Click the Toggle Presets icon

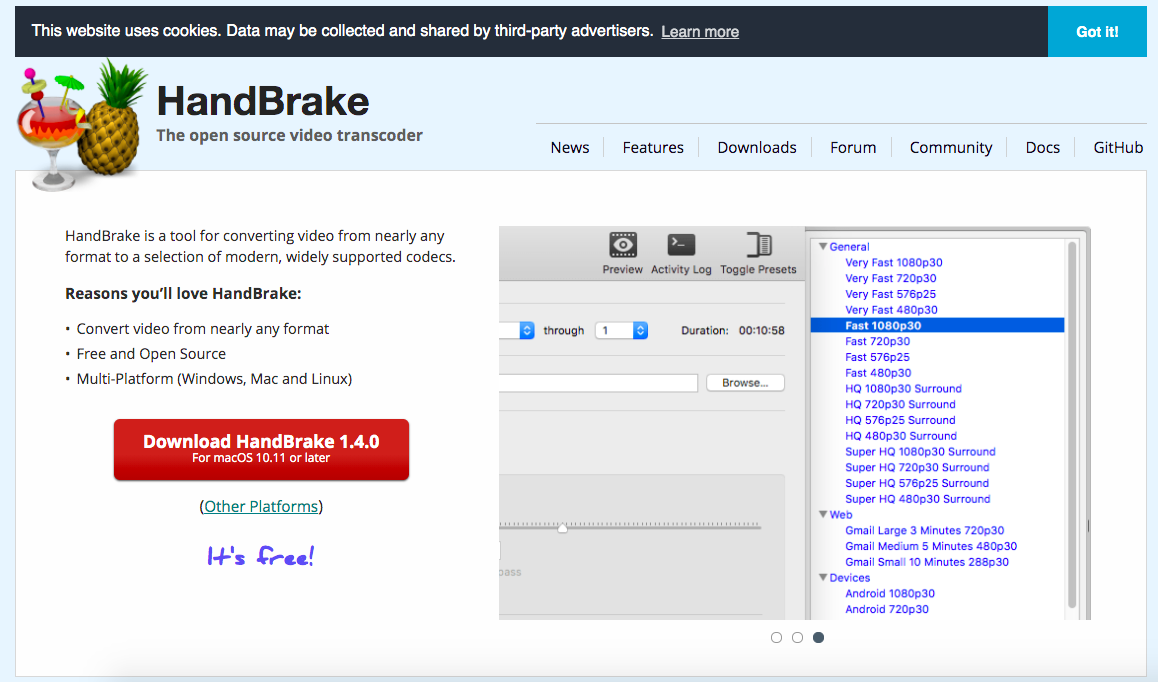758,245
